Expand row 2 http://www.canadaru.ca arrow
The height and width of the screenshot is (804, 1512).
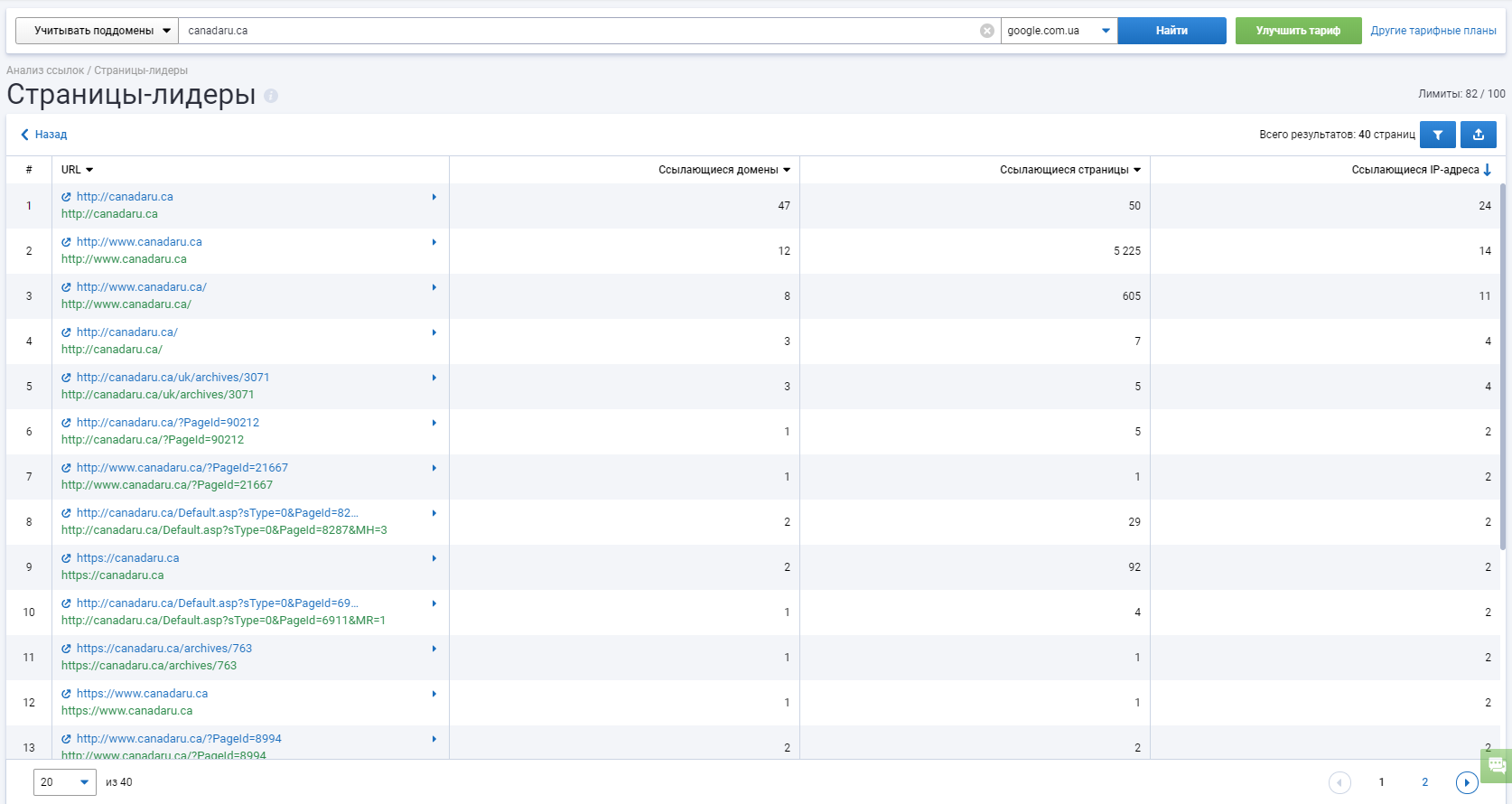tap(434, 242)
